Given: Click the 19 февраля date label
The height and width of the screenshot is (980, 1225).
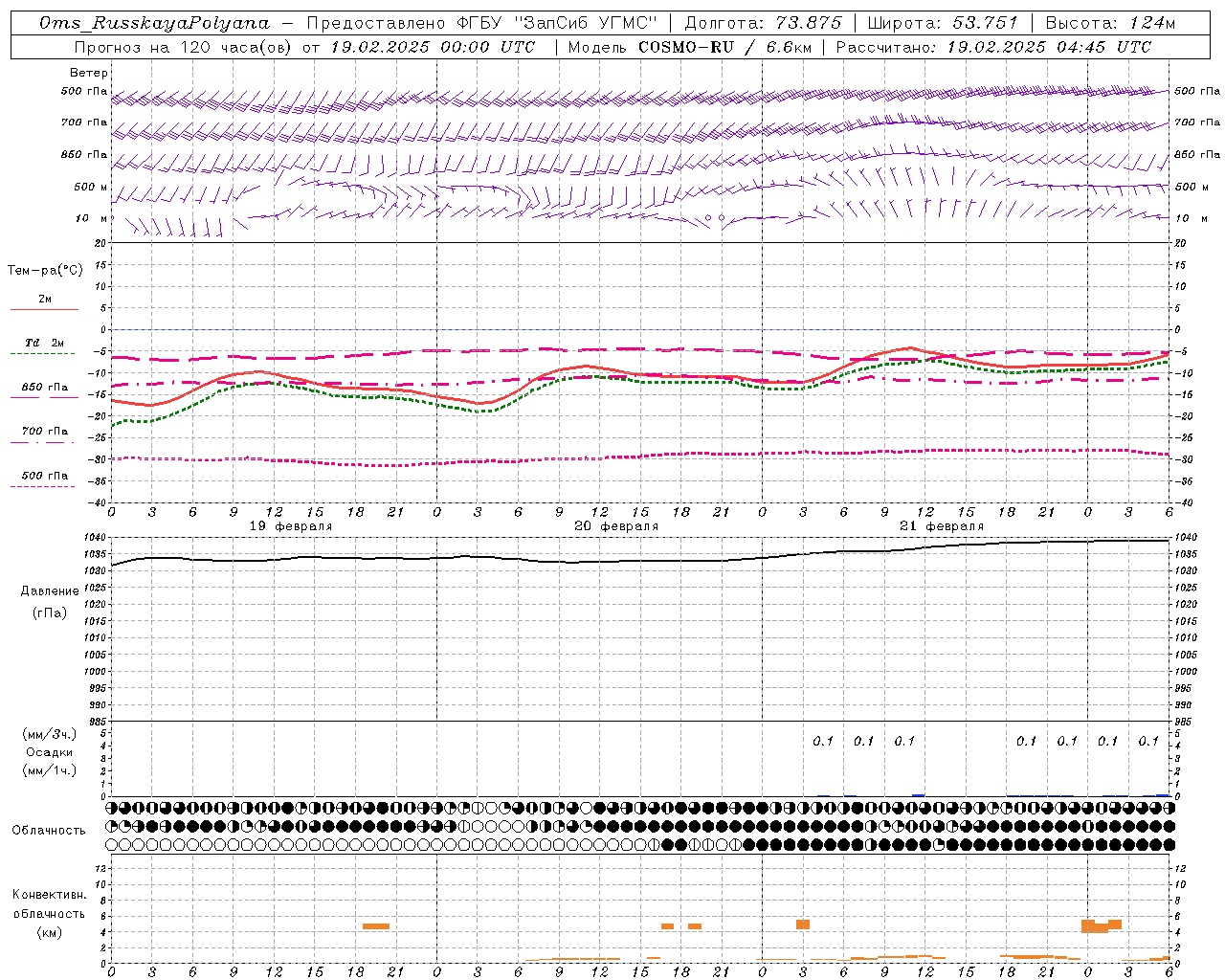Looking at the screenshot, I should (291, 526).
